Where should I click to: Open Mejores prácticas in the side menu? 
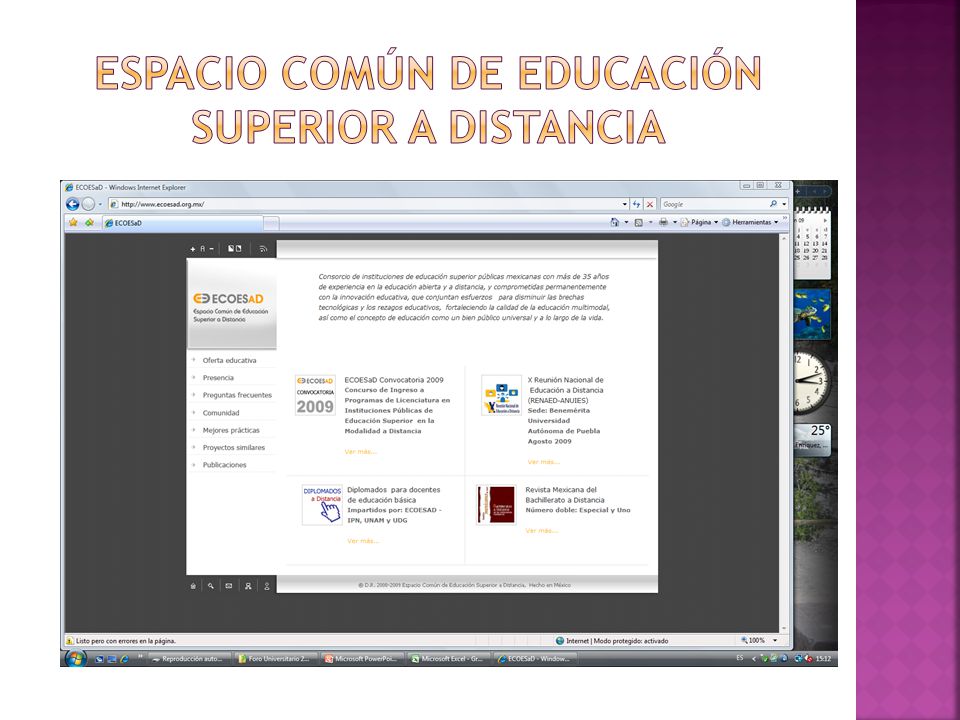(231, 430)
